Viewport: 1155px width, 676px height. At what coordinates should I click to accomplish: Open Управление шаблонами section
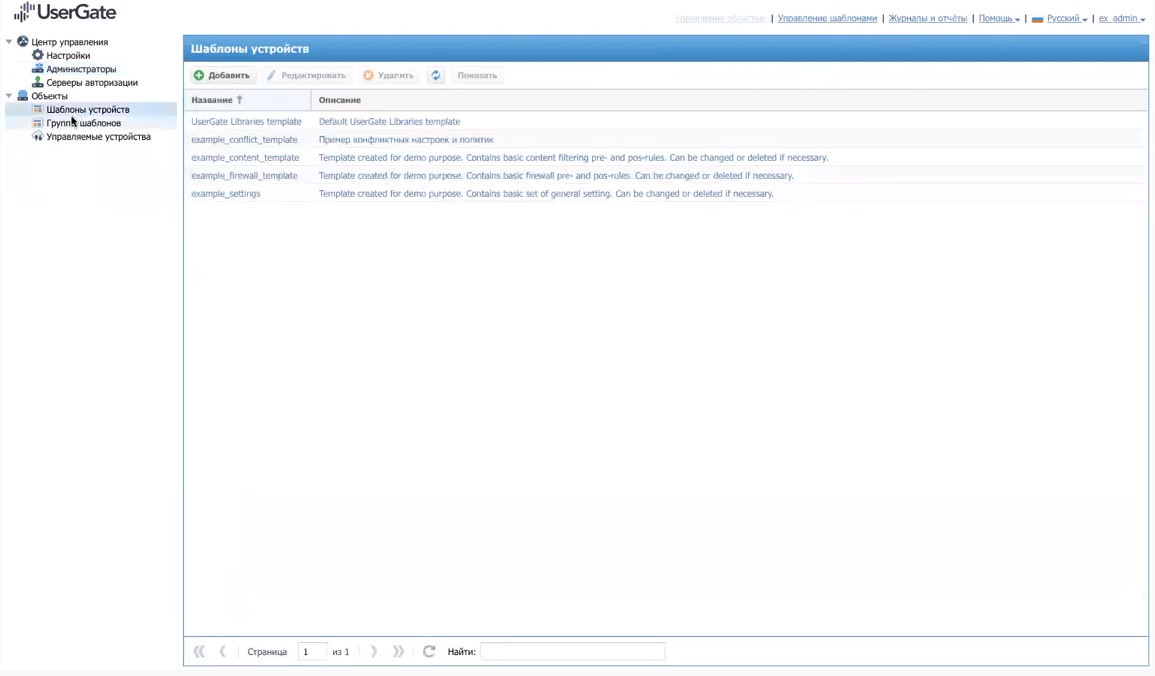coord(827,18)
